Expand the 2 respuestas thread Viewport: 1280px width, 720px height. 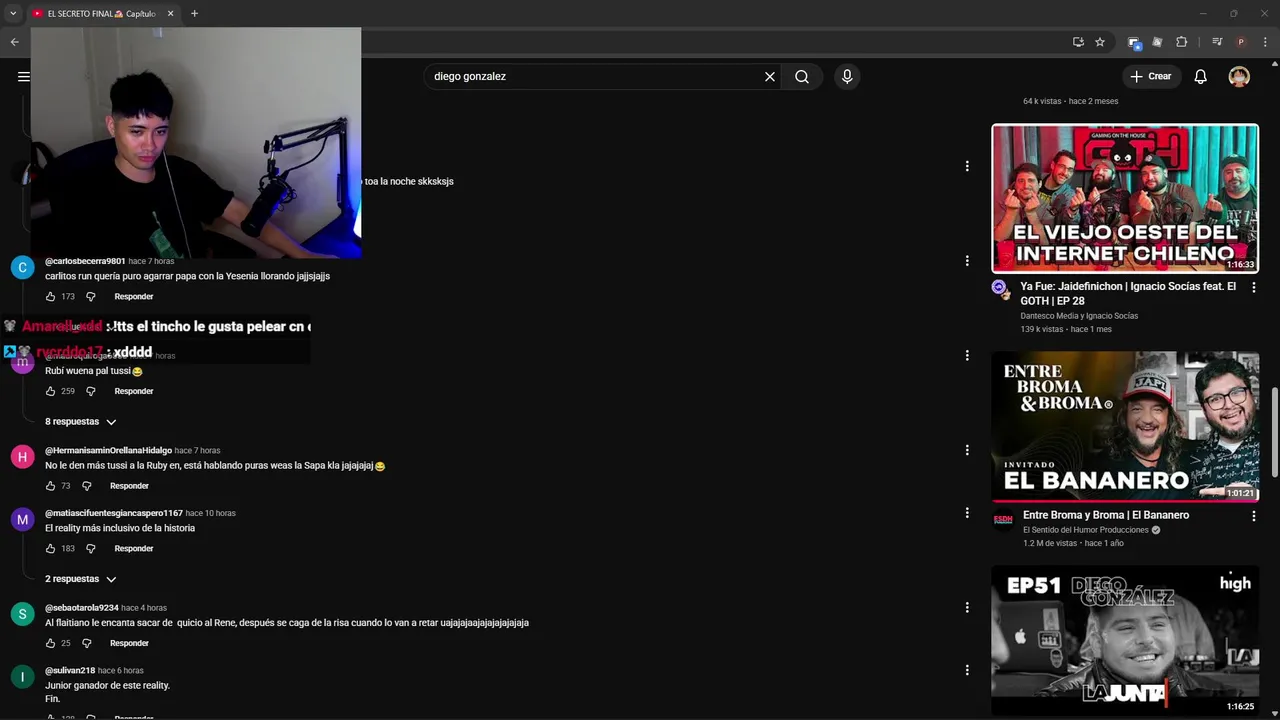(80, 579)
